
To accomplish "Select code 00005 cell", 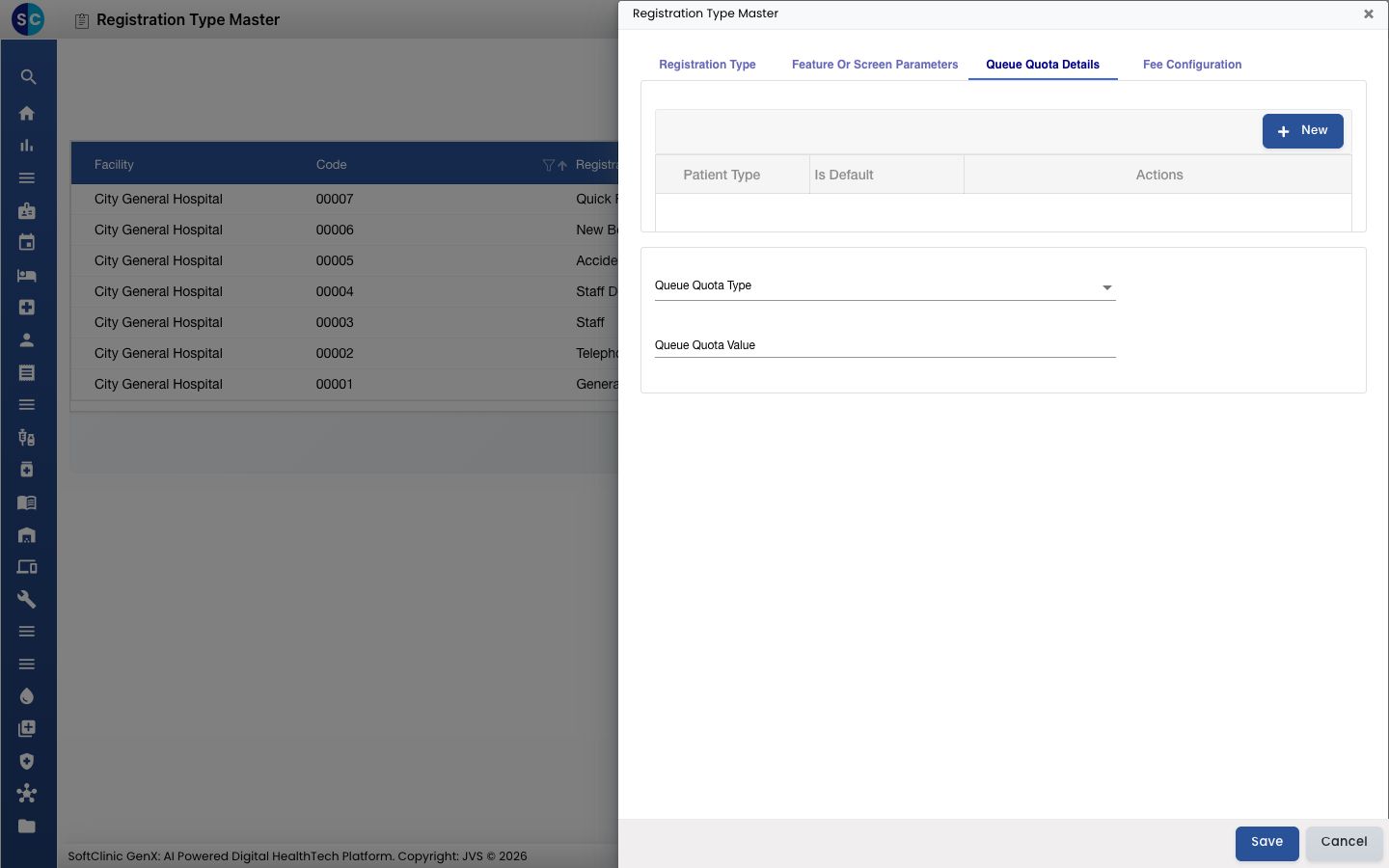I will (335, 260).
